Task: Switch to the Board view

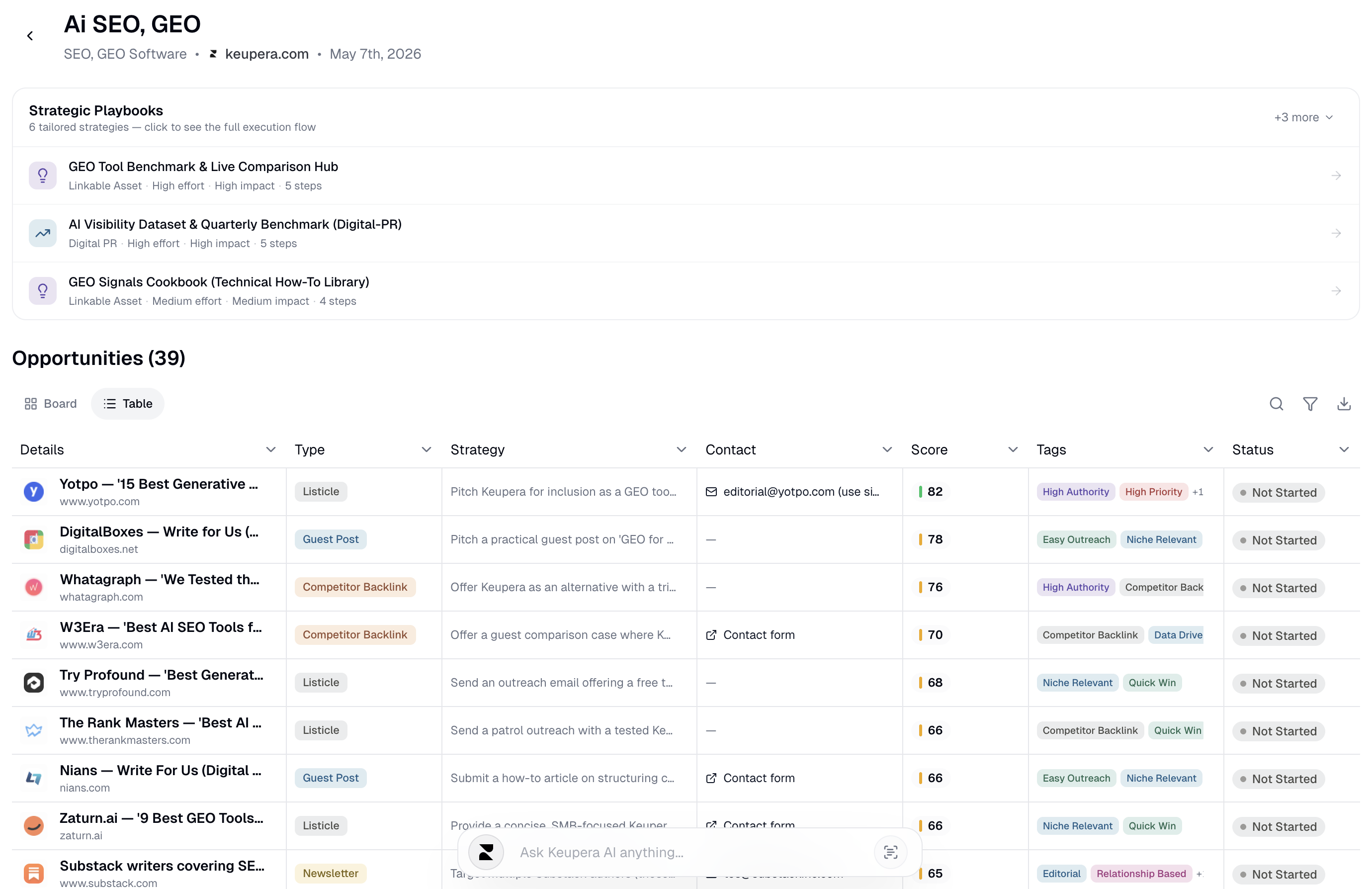Action: click(51, 404)
